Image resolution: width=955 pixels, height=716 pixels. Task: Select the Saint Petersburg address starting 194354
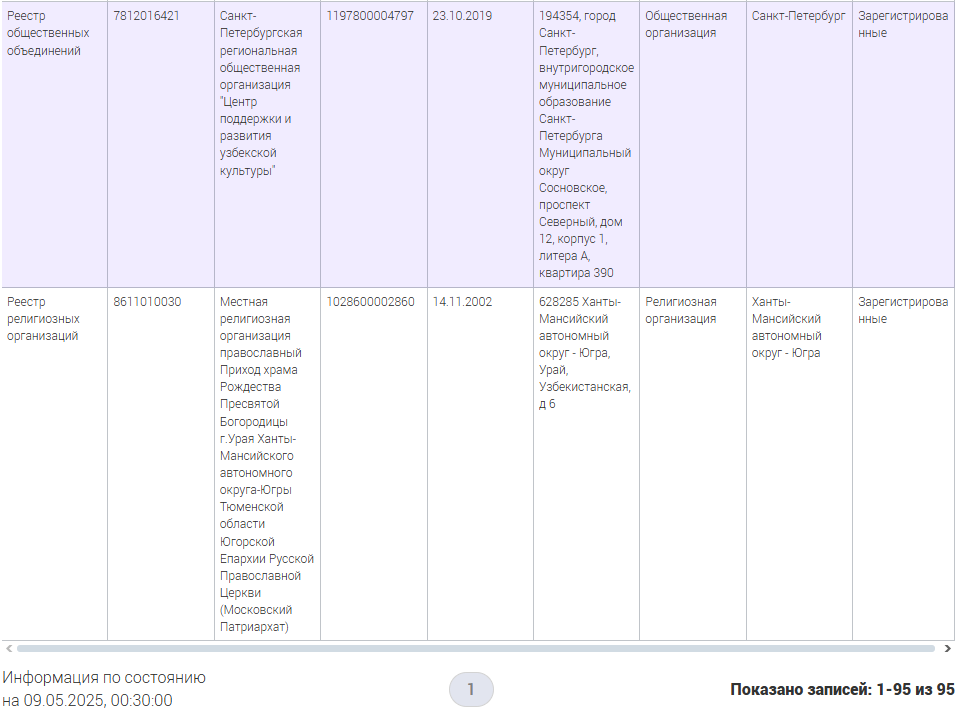point(585,144)
